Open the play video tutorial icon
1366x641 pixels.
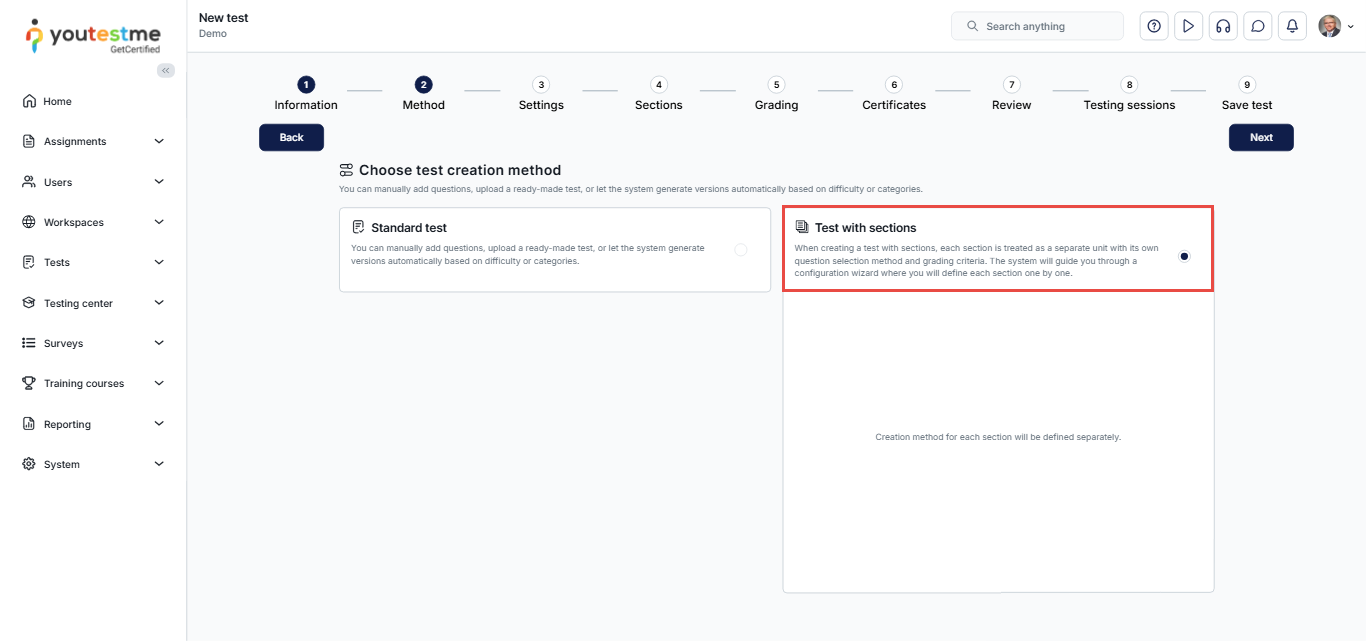(x=1188, y=26)
